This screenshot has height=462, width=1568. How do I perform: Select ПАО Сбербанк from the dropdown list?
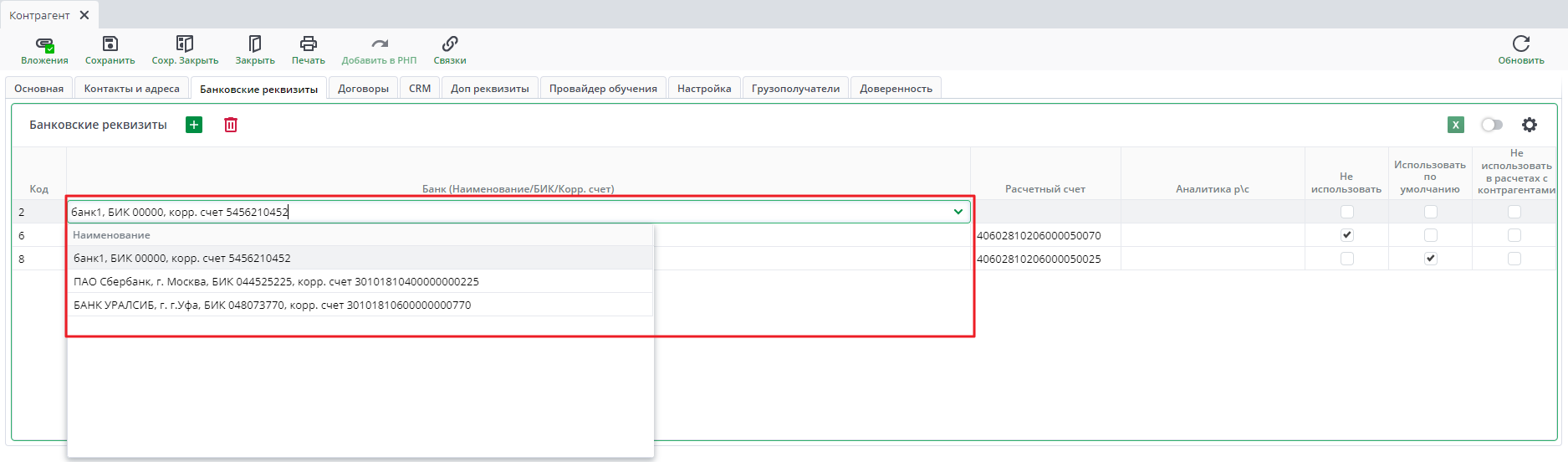(x=276, y=282)
